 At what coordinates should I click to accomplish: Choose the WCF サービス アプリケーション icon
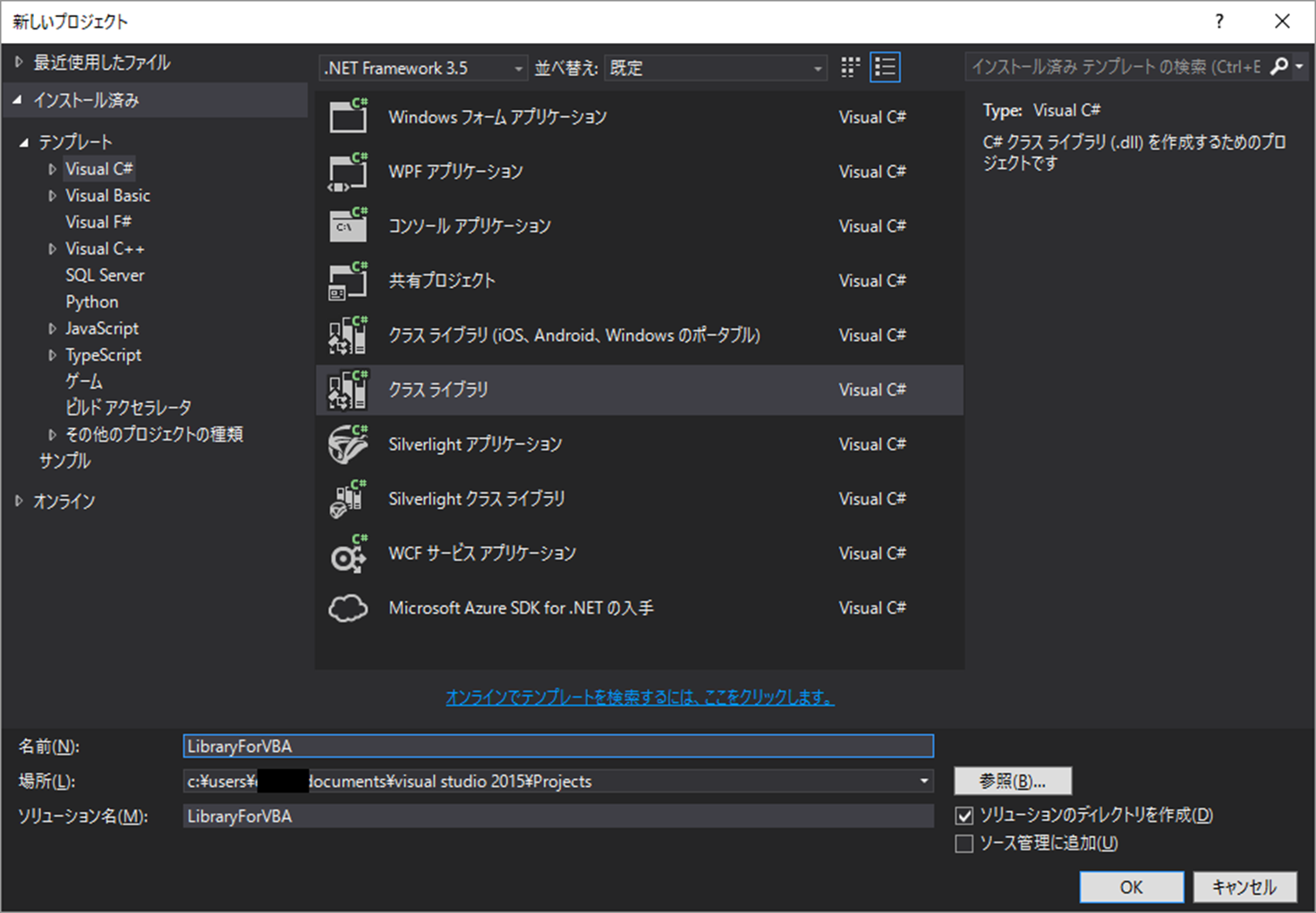tap(348, 554)
